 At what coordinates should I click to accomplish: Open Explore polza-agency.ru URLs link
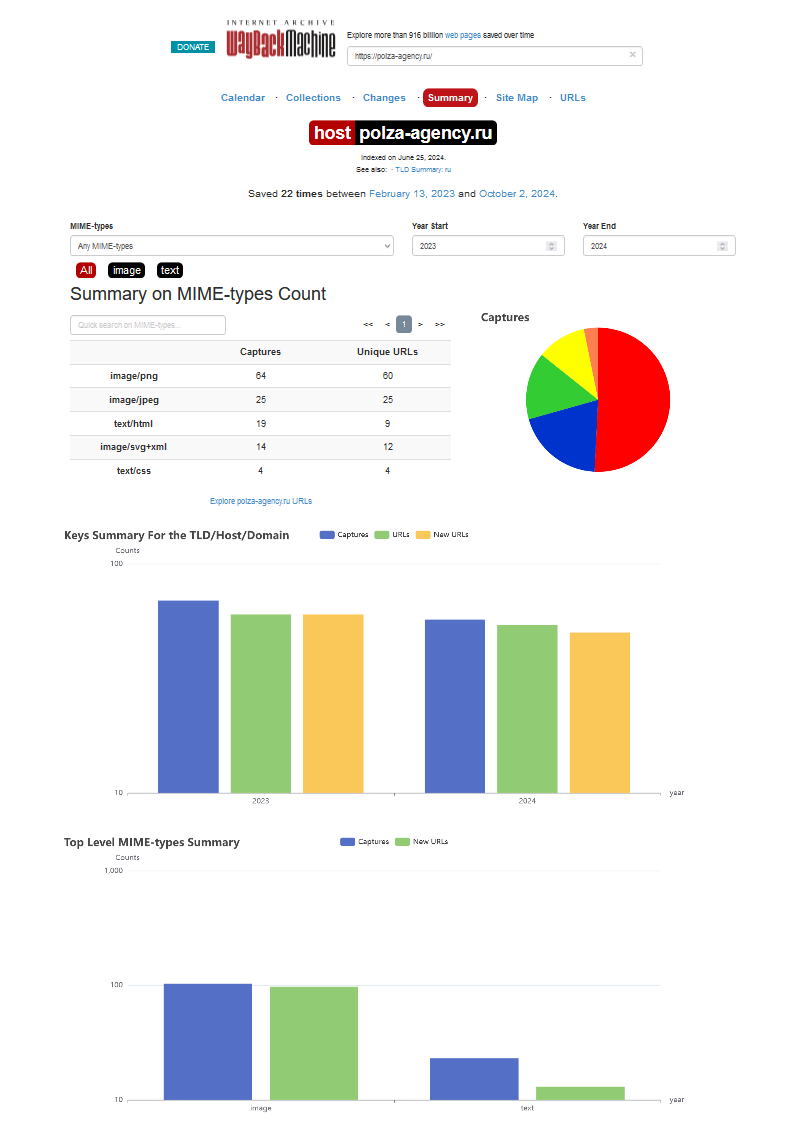point(261,501)
